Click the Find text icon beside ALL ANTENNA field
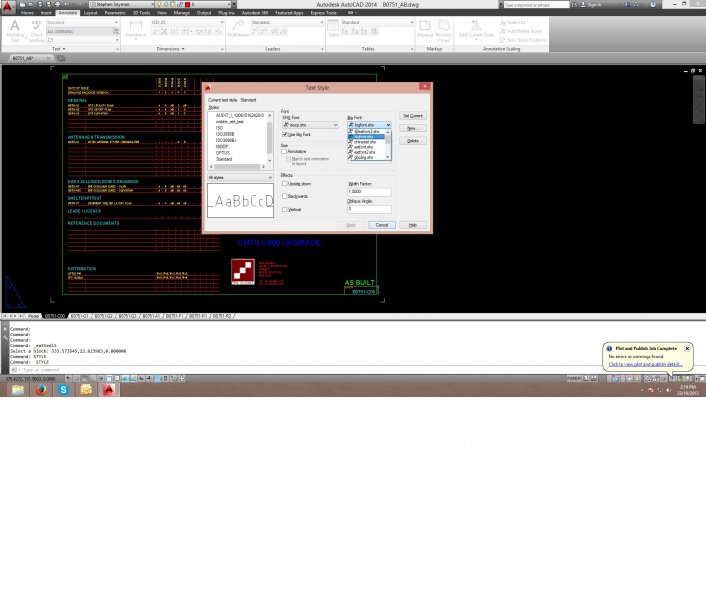The width and height of the screenshot is (706, 600). pos(116,31)
